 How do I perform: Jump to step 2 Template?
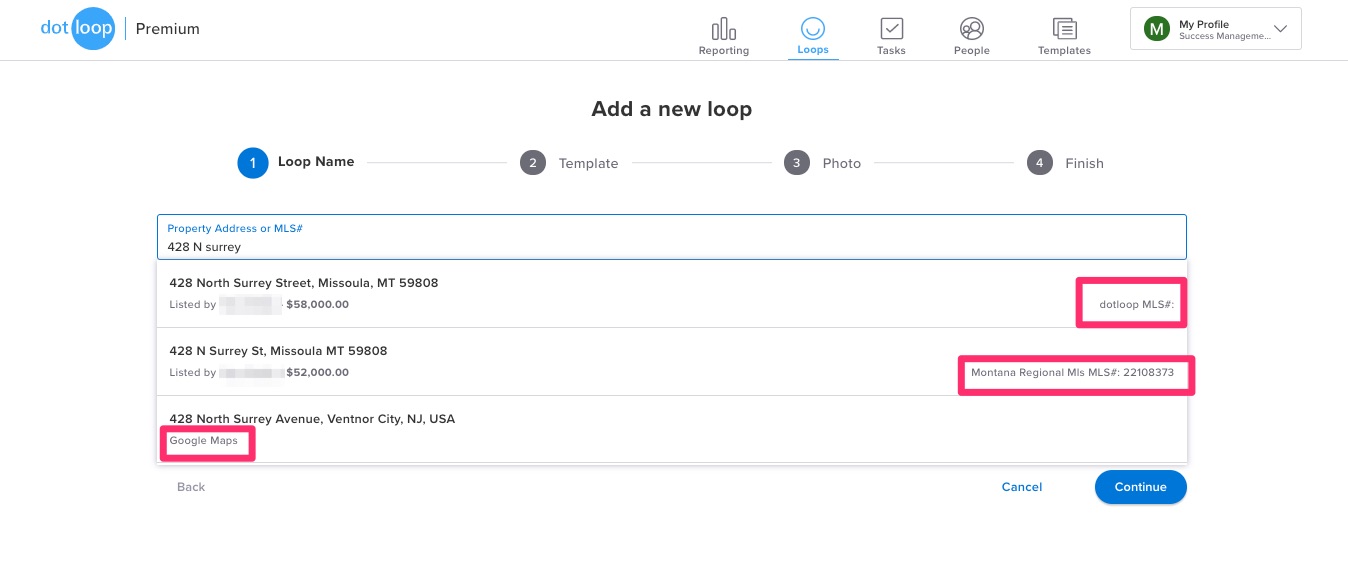(533, 163)
